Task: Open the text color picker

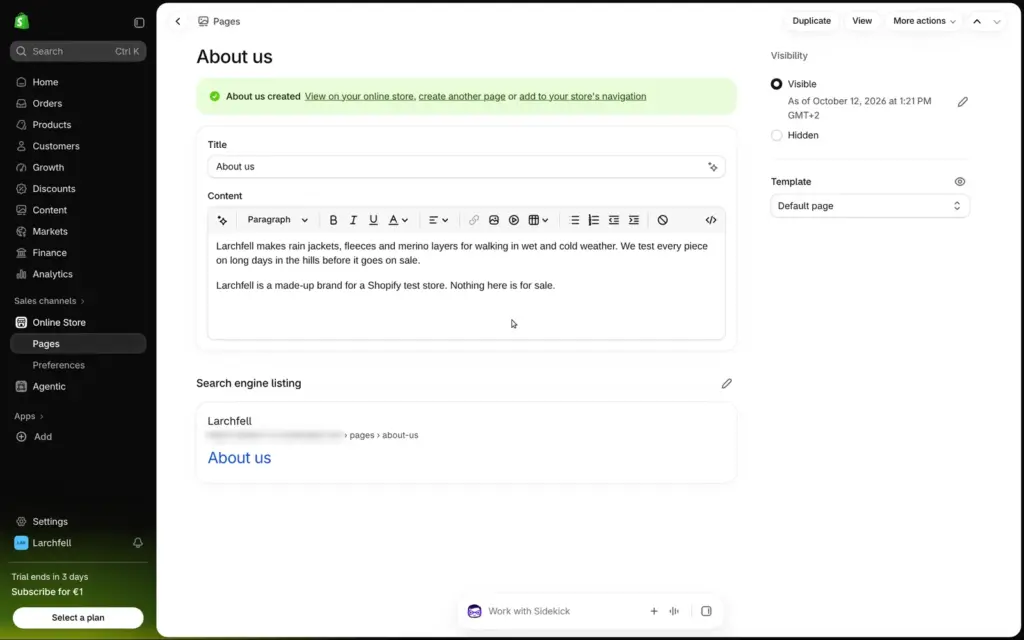Action: point(398,220)
